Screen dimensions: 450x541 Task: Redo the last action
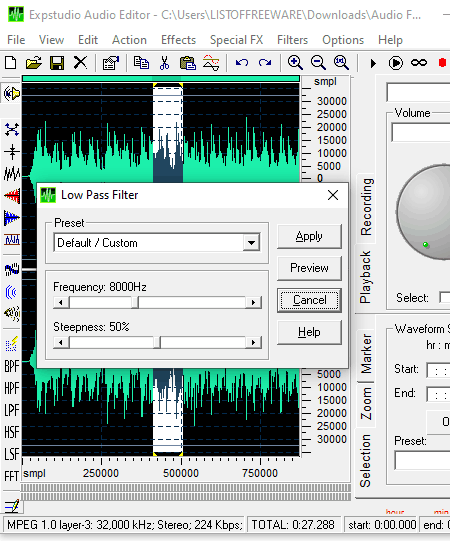pyautogui.click(x=265, y=63)
